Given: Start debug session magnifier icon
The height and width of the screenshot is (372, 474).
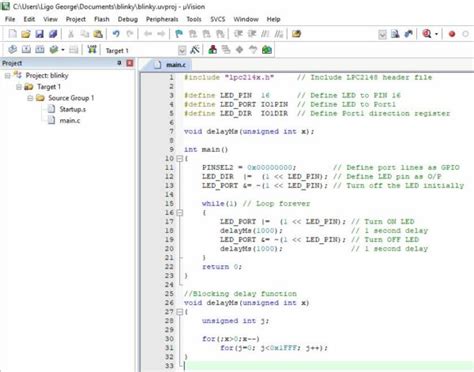Looking at the screenshot, I should pyautogui.click(x=427, y=34).
